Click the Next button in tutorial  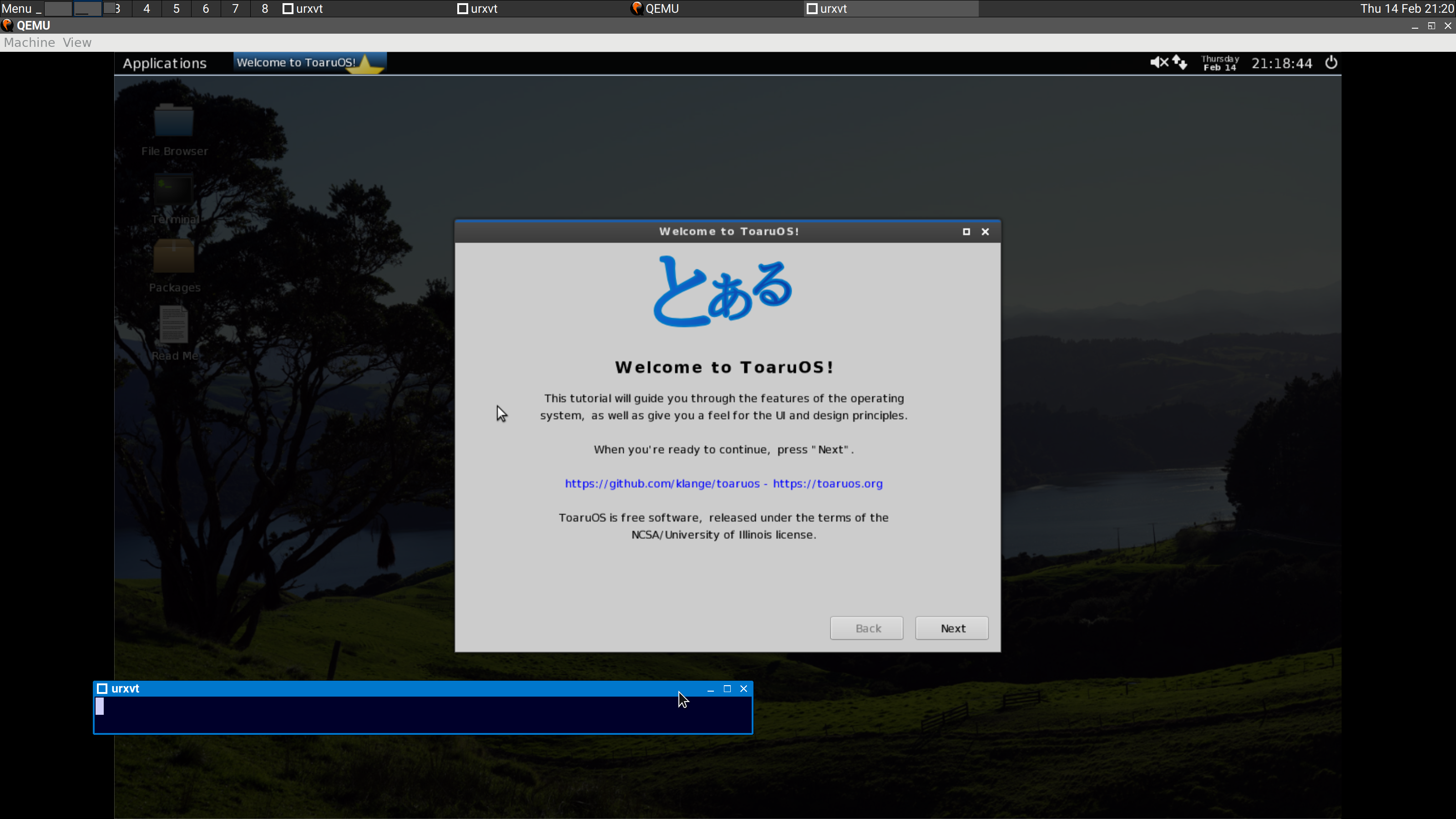click(x=952, y=628)
